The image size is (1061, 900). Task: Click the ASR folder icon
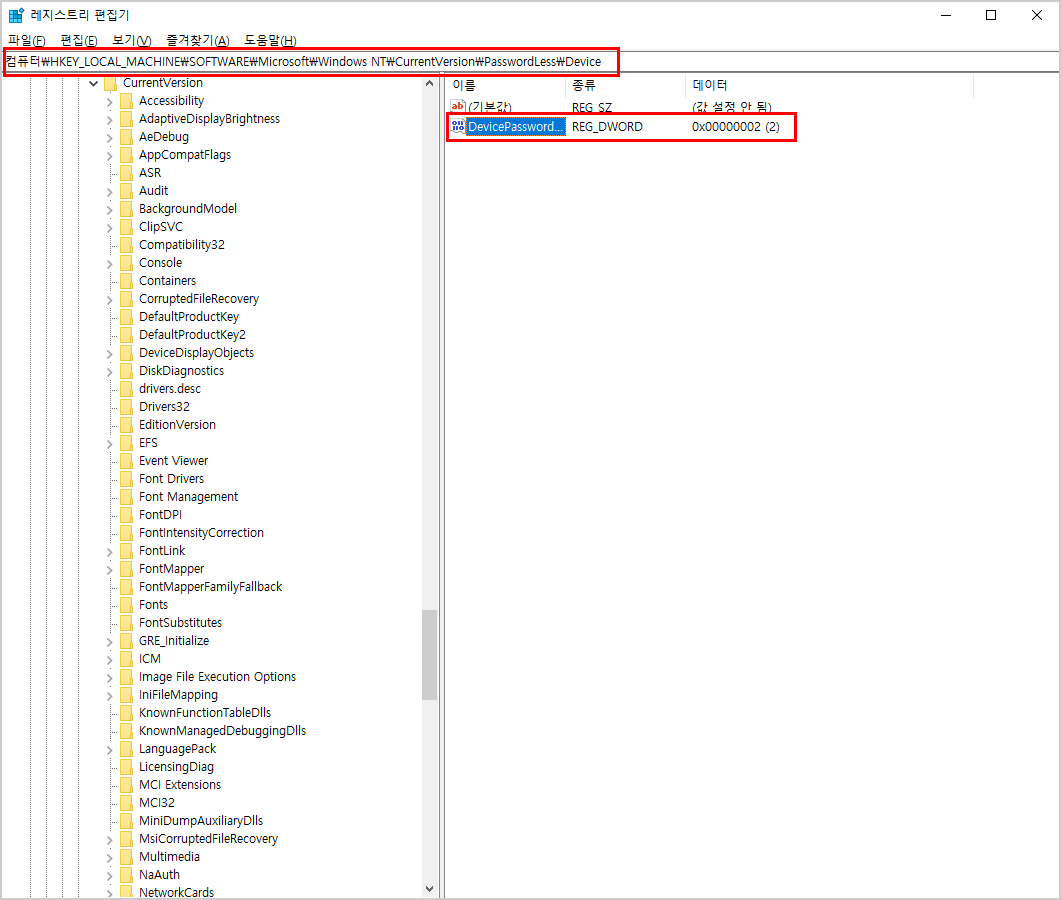coord(127,173)
